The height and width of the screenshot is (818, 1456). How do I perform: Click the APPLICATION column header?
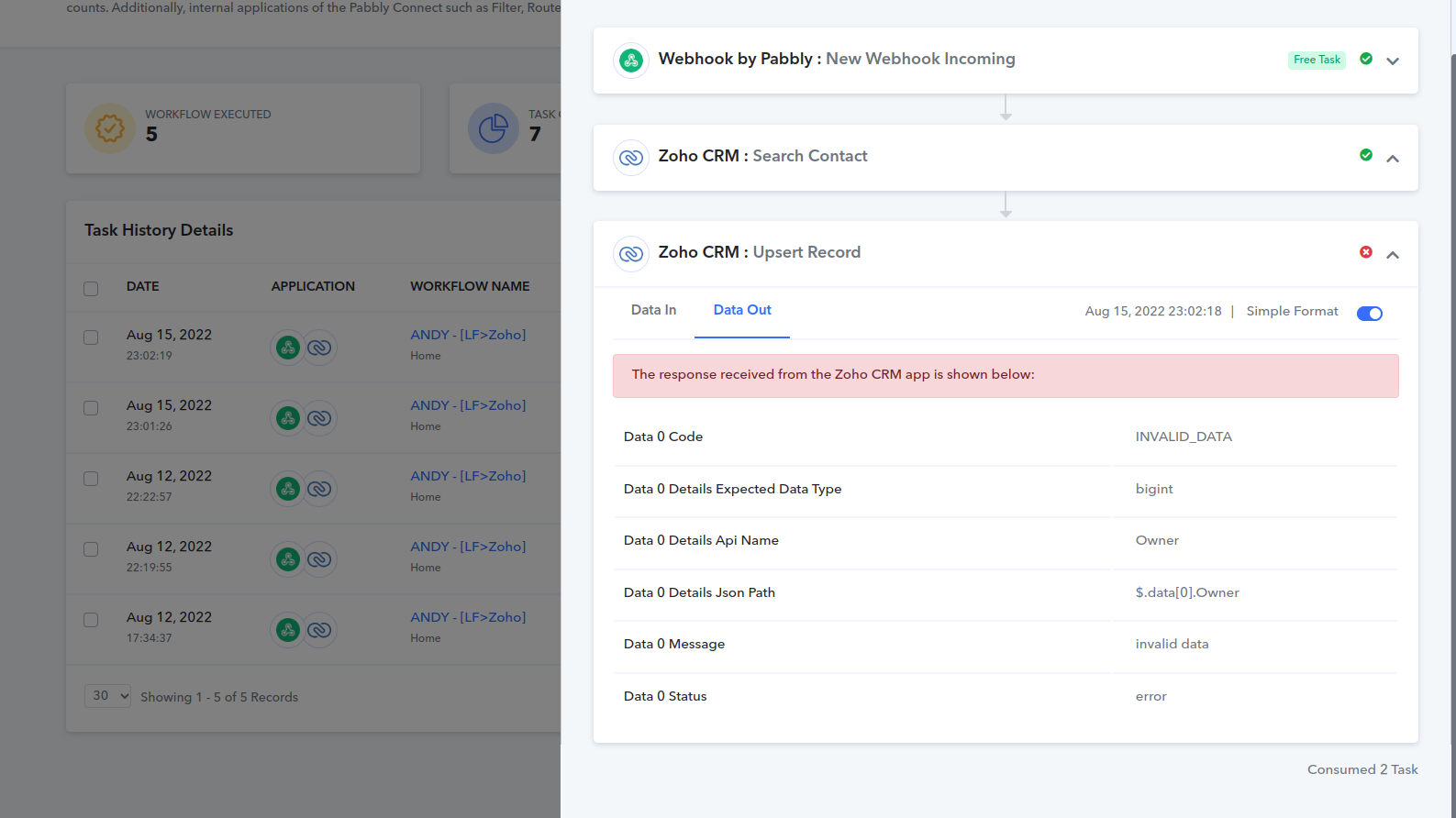[x=313, y=286]
